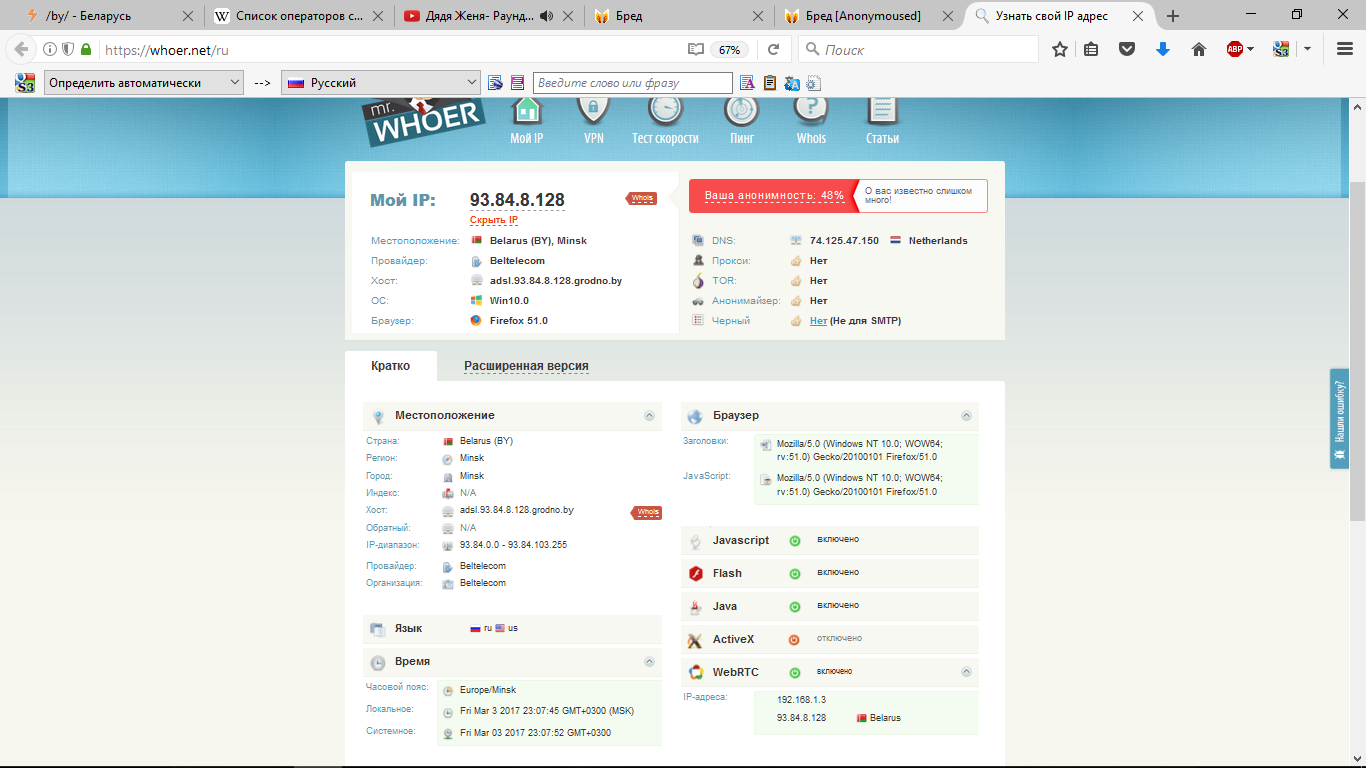Click Ваша анонимность: 48% banner
Viewport: 1366px width, 768px height.
click(x=774, y=195)
